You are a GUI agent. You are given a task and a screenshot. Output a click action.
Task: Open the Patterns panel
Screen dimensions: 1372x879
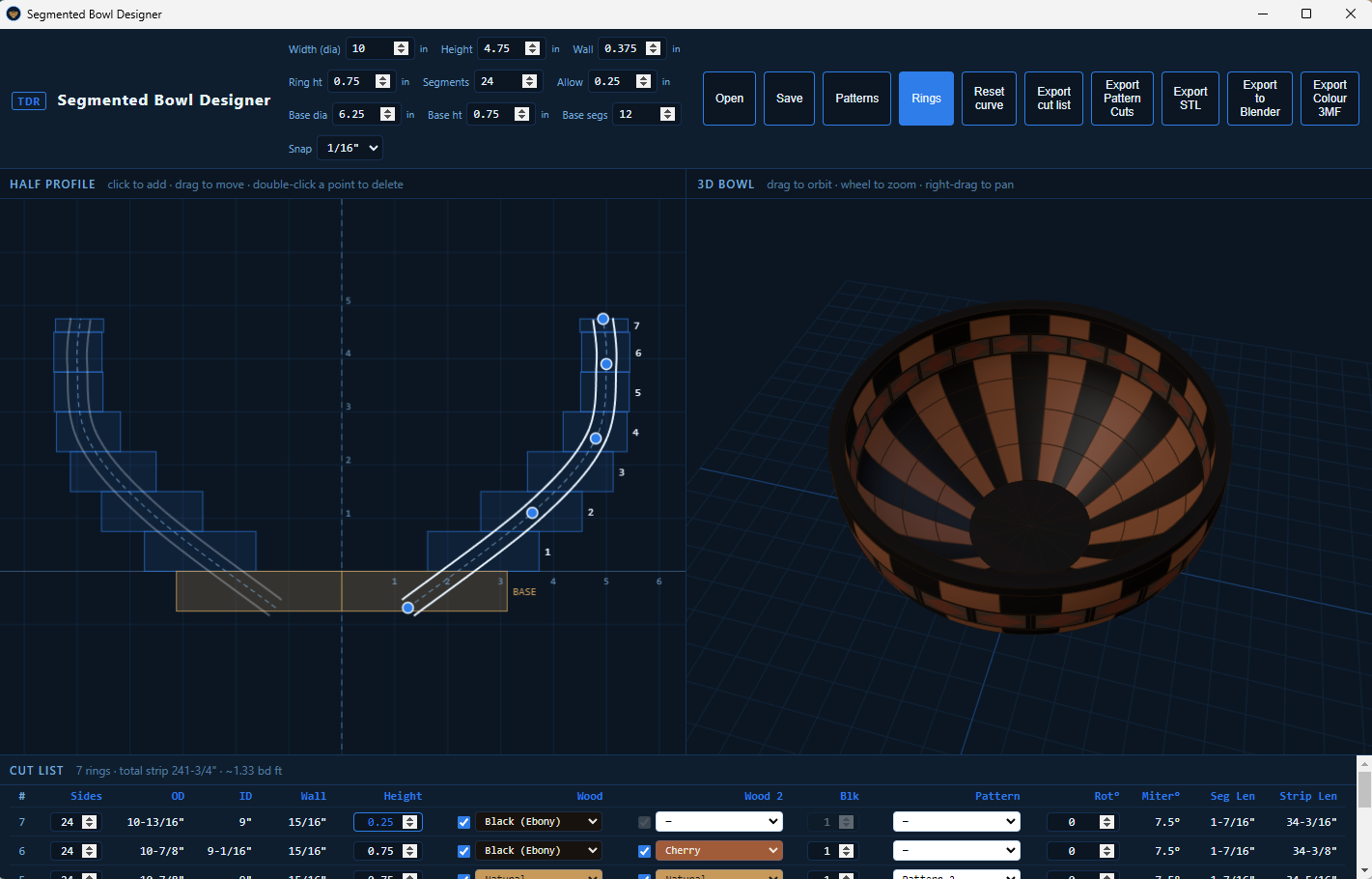(x=857, y=99)
